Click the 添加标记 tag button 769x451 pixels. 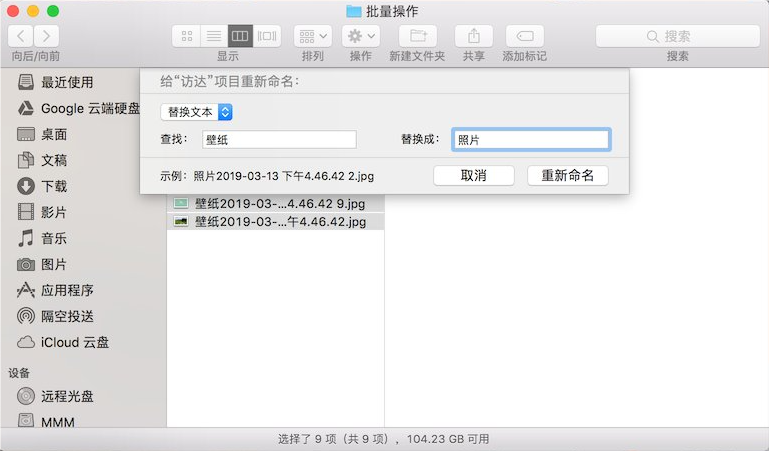(x=525, y=36)
